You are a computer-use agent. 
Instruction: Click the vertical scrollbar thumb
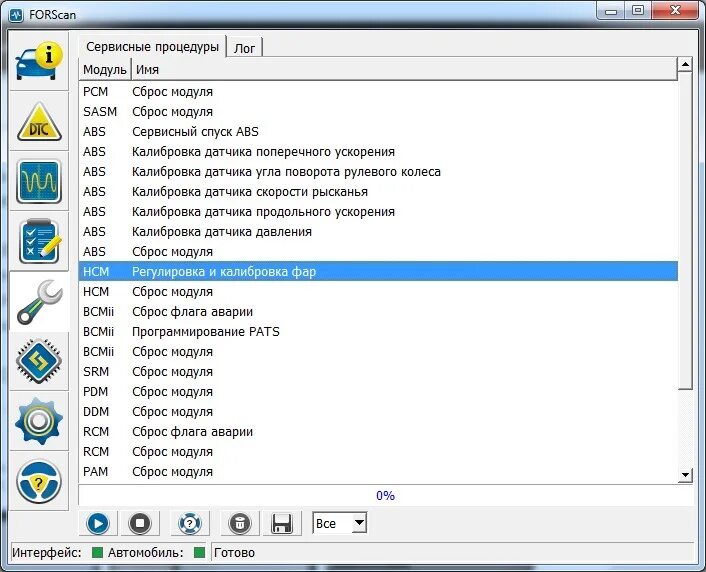pyautogui.click(x=685, y=230)
